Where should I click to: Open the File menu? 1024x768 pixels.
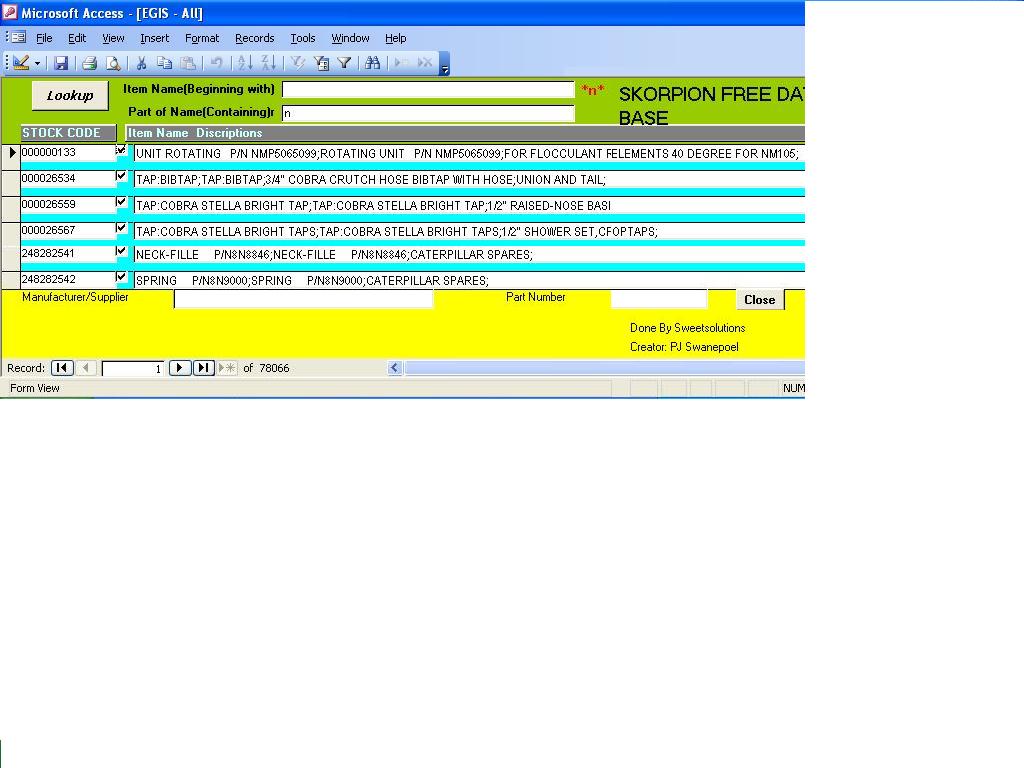tap(44, 38)
